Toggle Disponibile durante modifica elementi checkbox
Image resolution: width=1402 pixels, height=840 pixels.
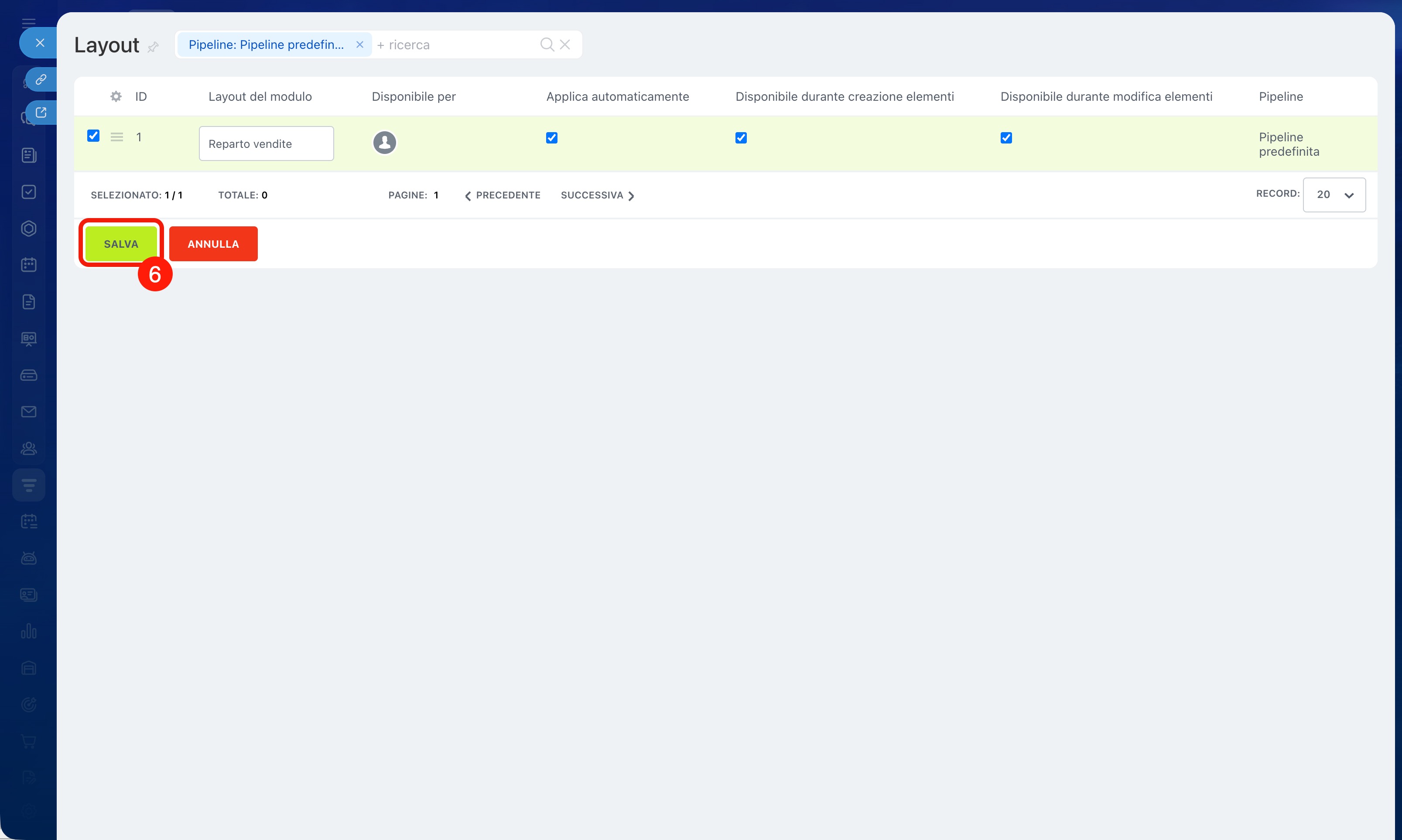[x=1006, y=137]
